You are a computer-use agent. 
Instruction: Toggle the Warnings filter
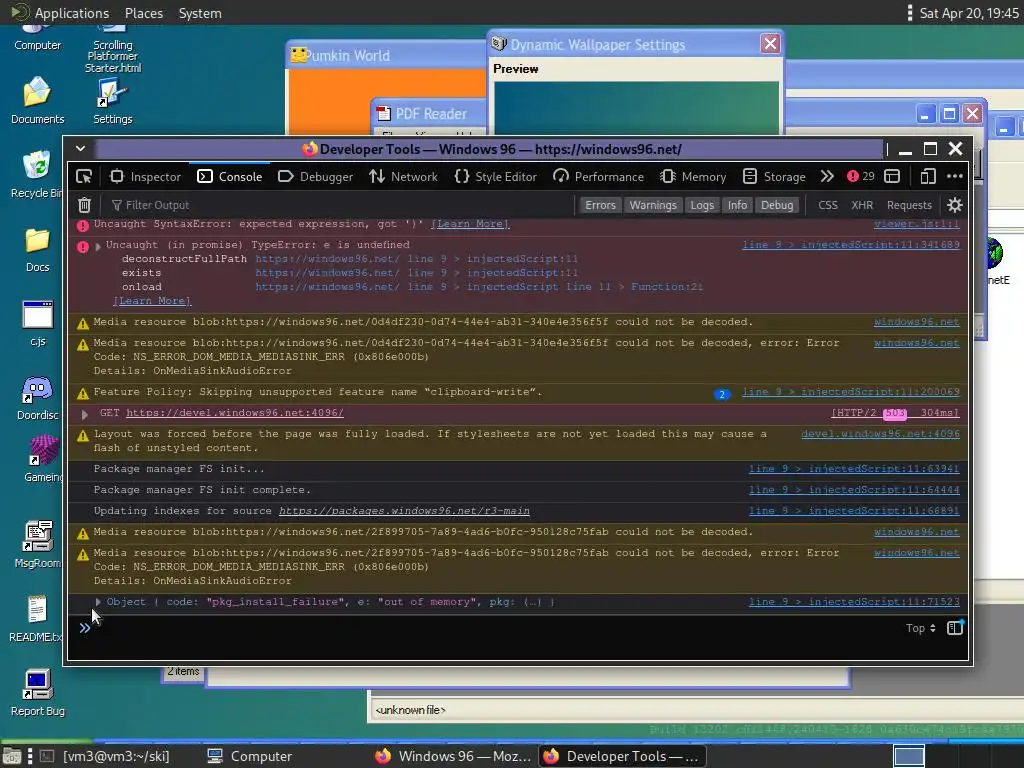pos(652,205)
